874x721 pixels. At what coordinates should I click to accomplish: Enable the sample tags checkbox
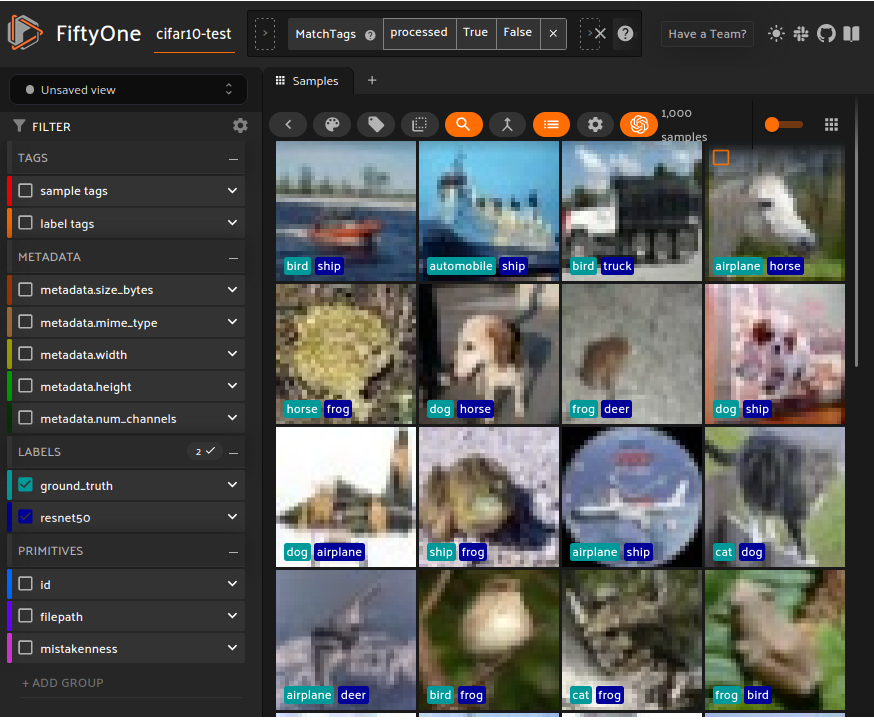26,191
